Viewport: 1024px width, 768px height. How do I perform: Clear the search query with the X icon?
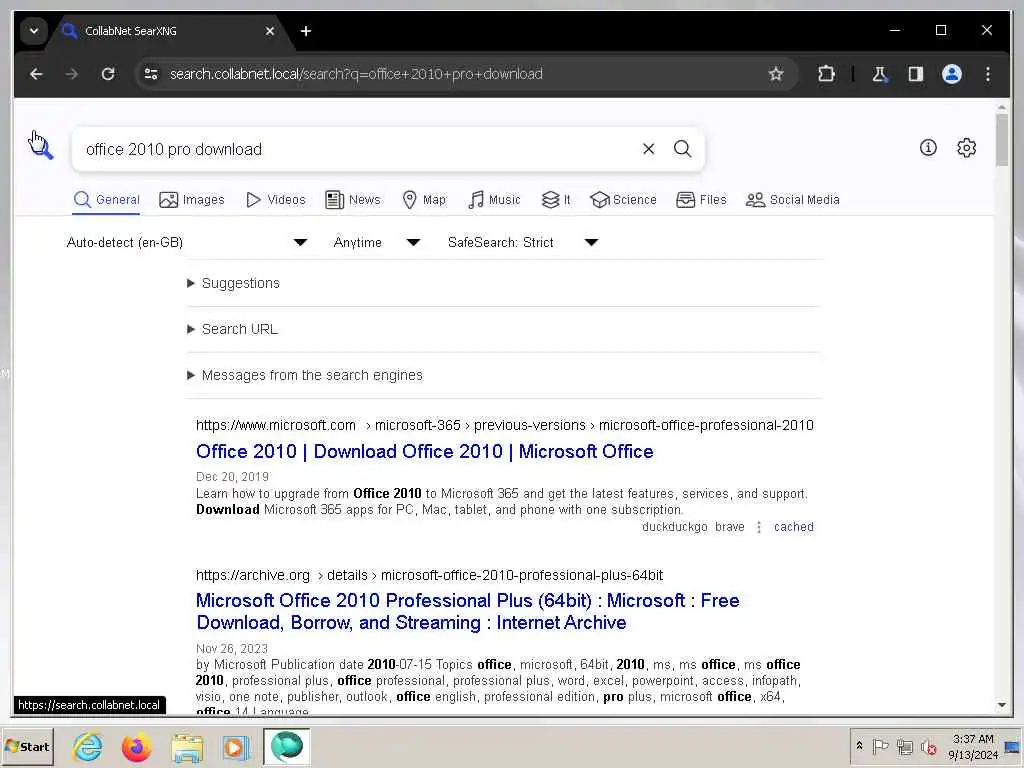click(x=648, y=149)
